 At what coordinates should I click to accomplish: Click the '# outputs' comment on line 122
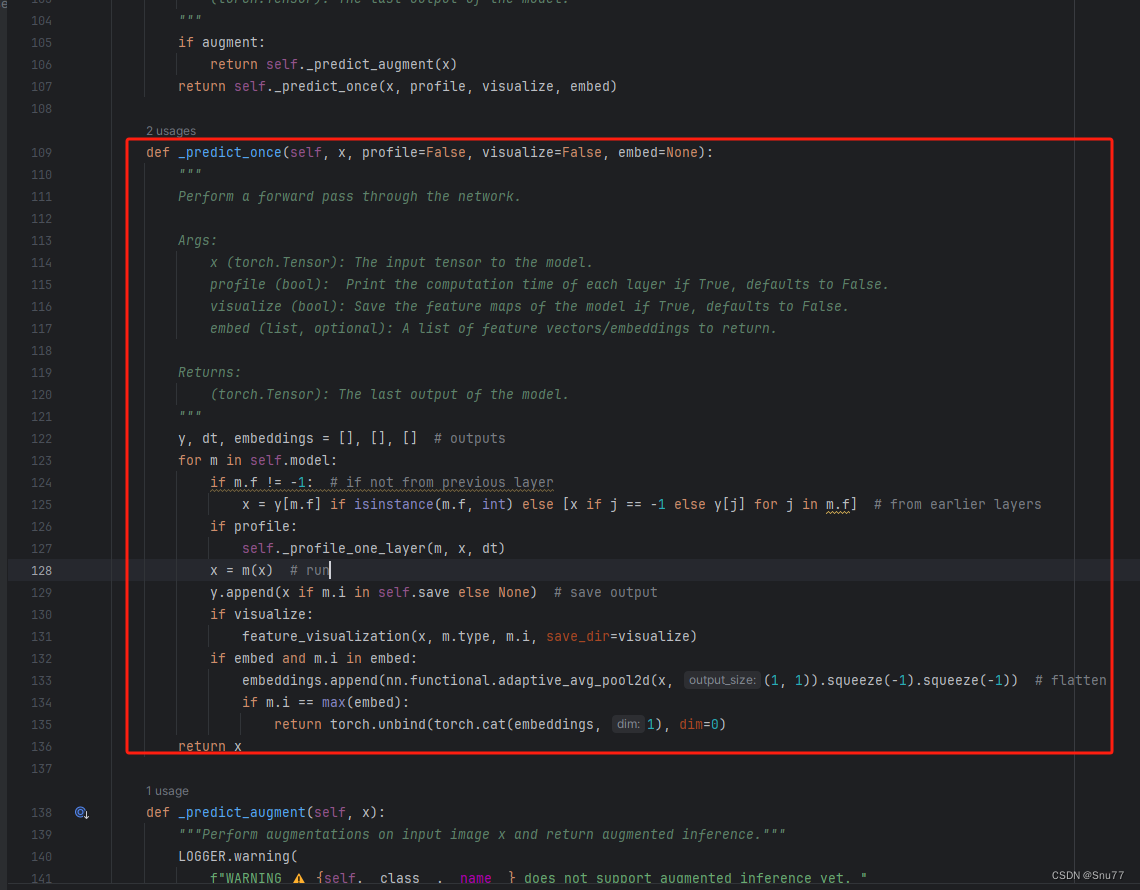pyautogui.click(x=470, y=438)
